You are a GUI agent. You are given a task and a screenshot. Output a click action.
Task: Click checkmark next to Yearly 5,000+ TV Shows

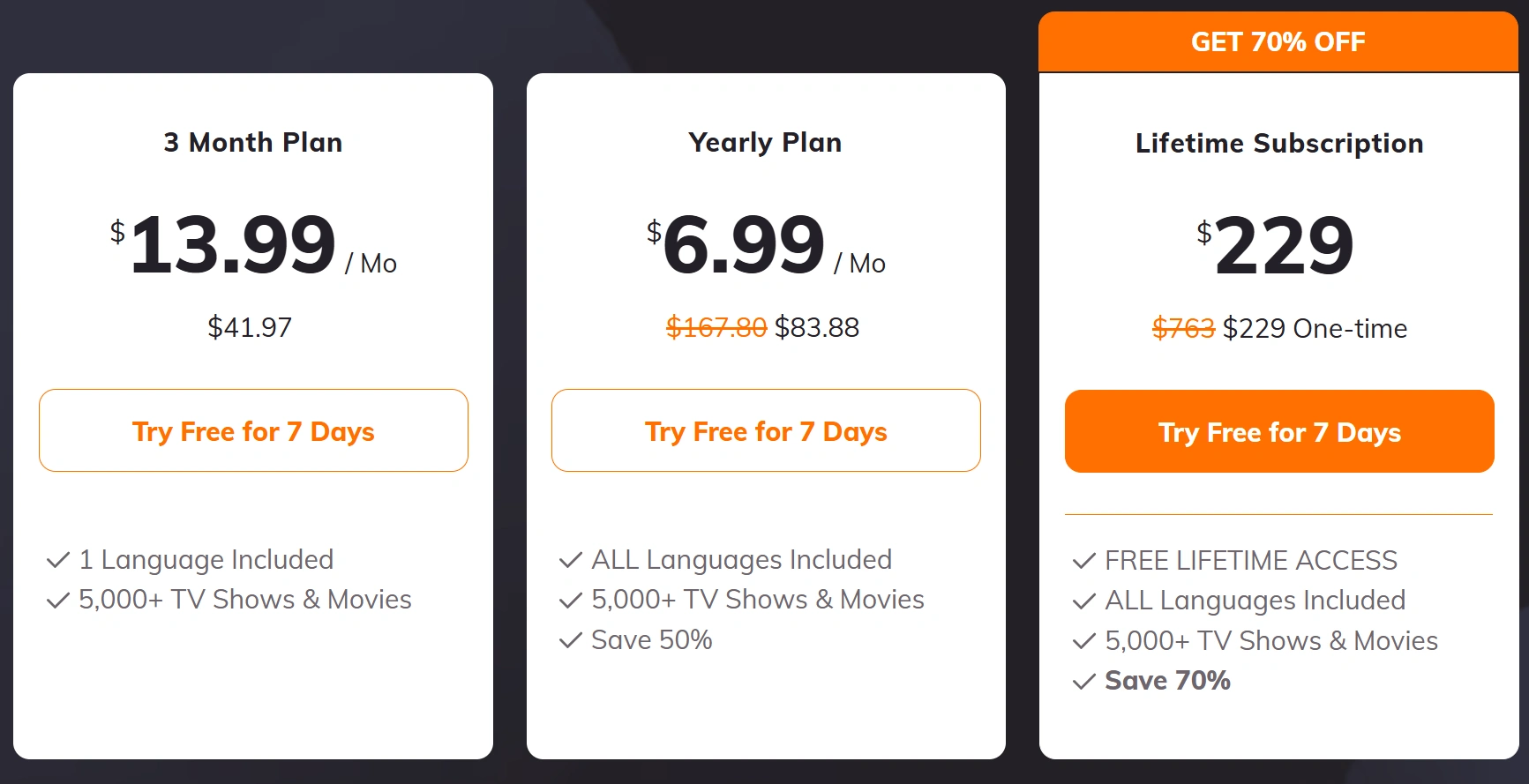click(x=571, y=601)
